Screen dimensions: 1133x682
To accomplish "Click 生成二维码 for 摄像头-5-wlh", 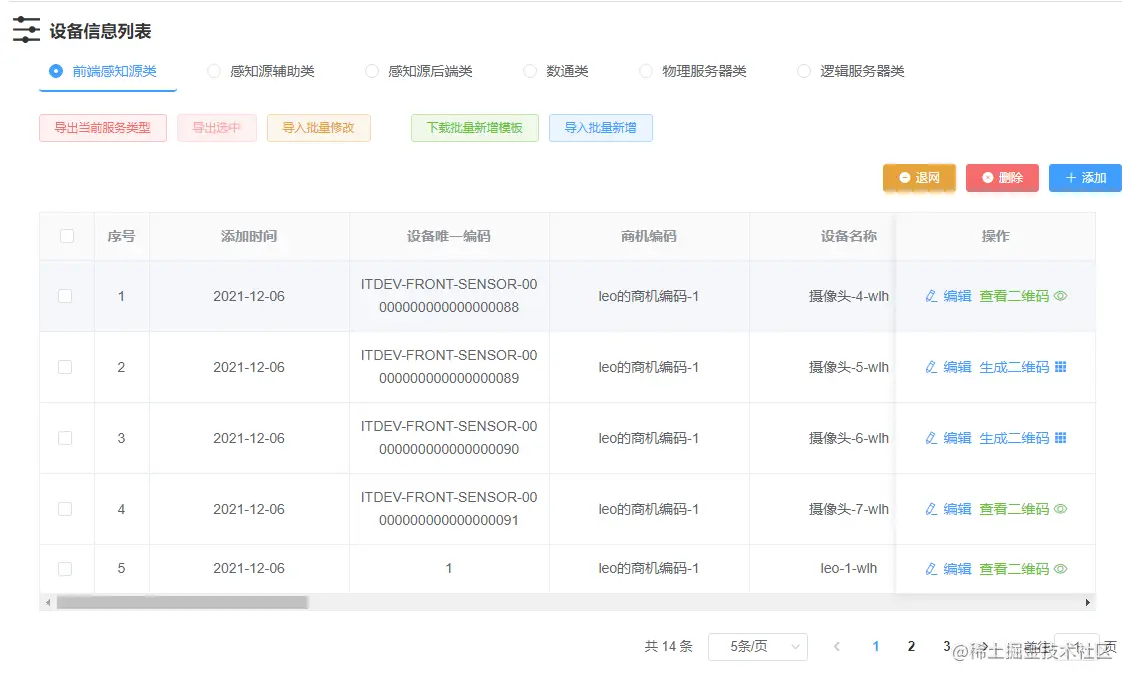I will [1014, 367].
